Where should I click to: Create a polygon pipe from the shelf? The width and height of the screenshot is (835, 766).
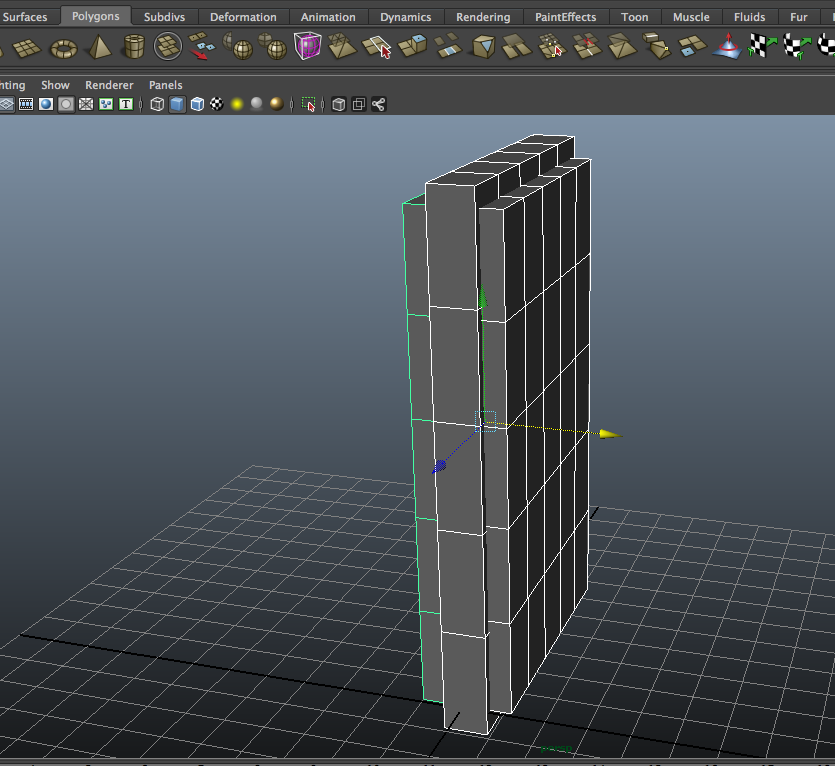pos(134,47)
